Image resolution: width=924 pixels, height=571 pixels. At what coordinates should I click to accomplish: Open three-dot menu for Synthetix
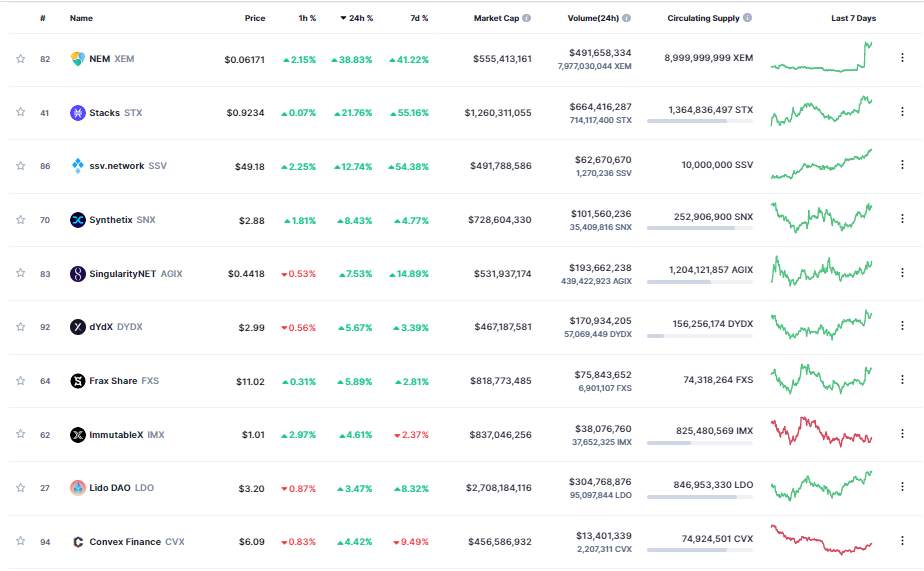pyautogui.click(x=902, y=219)
